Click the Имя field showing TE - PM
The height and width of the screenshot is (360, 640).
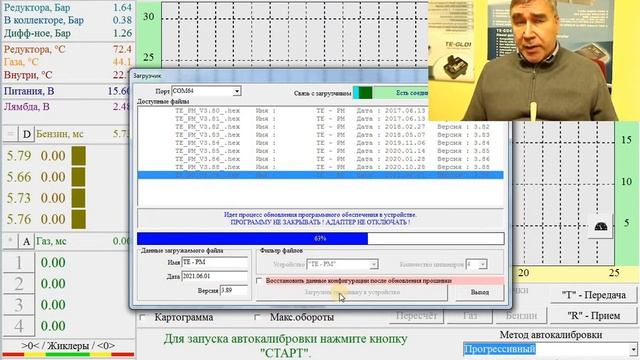click(215, 262)
